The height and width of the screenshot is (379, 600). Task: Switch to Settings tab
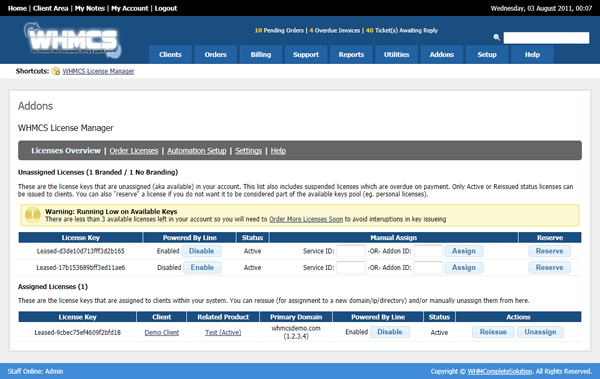pyautogui.click(x=248, y=151)
